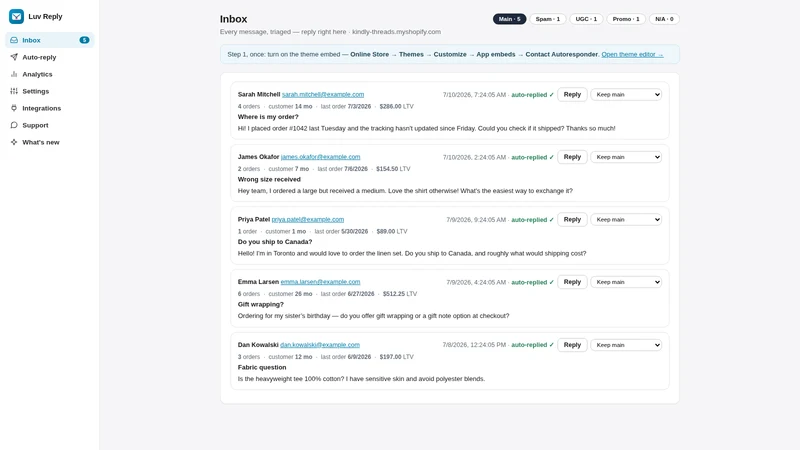
Task: Select the Promo · 1 filter tab
Action: [626, 19]
